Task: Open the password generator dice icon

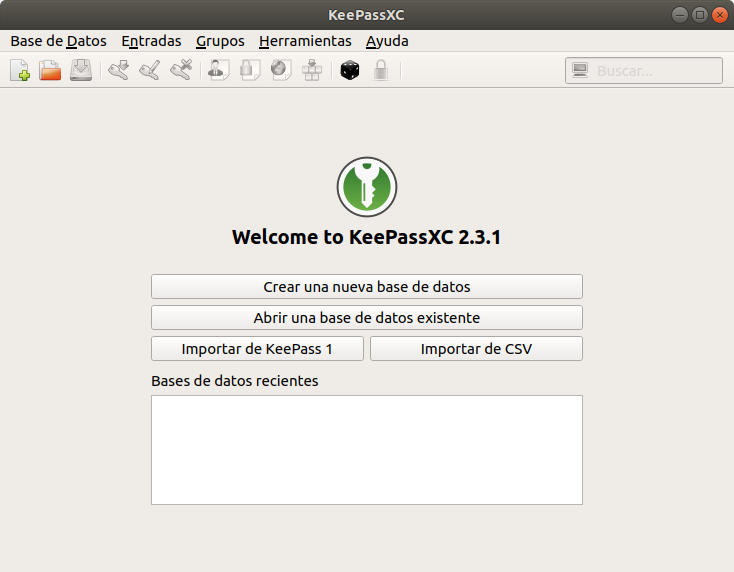Action: click(349, 71)
